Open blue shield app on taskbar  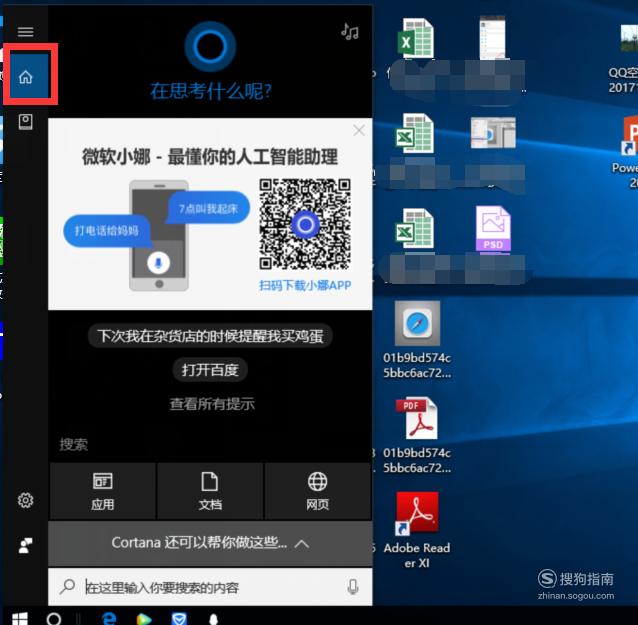tap(179, 619)
